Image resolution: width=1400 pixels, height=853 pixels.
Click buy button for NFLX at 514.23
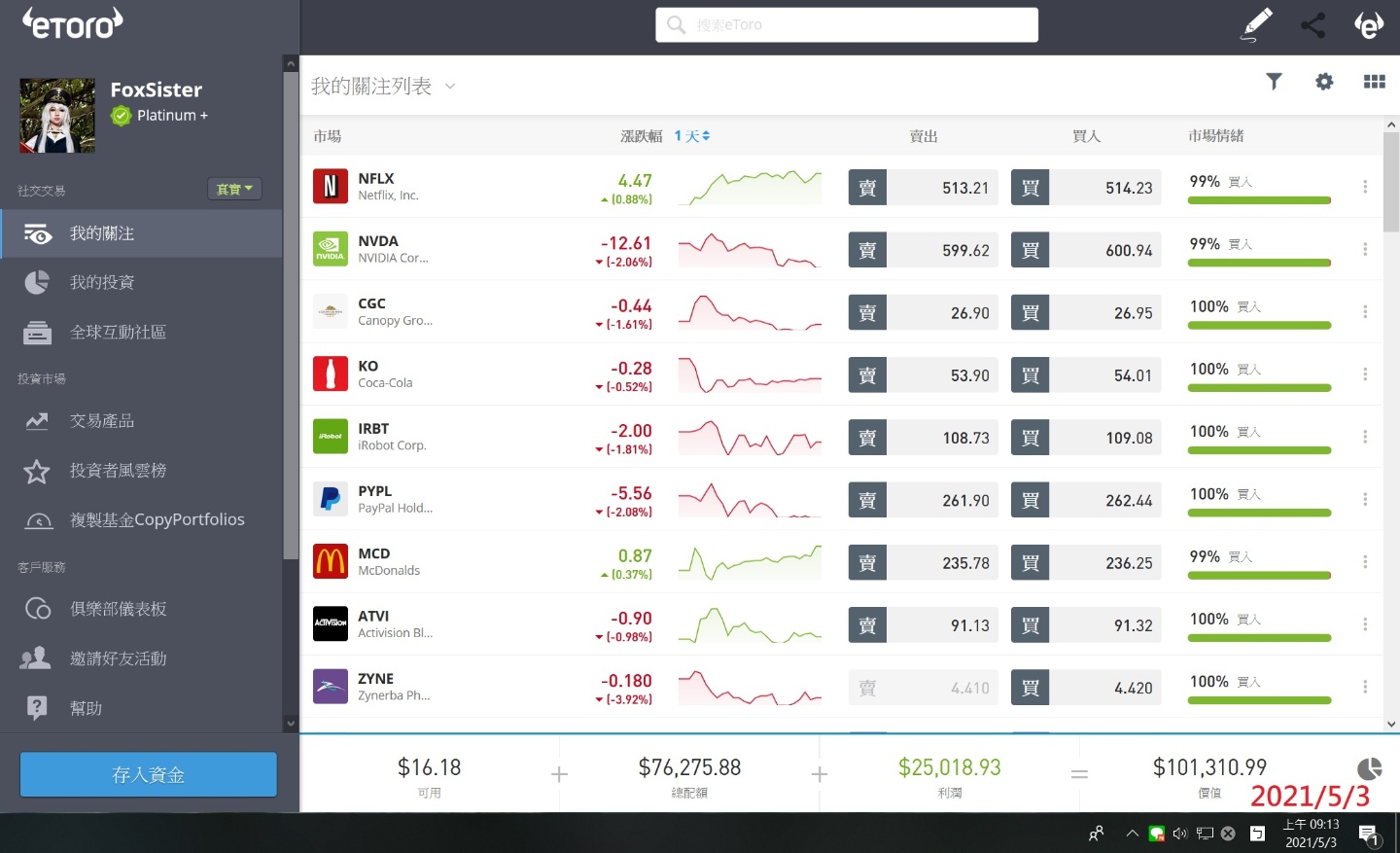(1086, 188)
